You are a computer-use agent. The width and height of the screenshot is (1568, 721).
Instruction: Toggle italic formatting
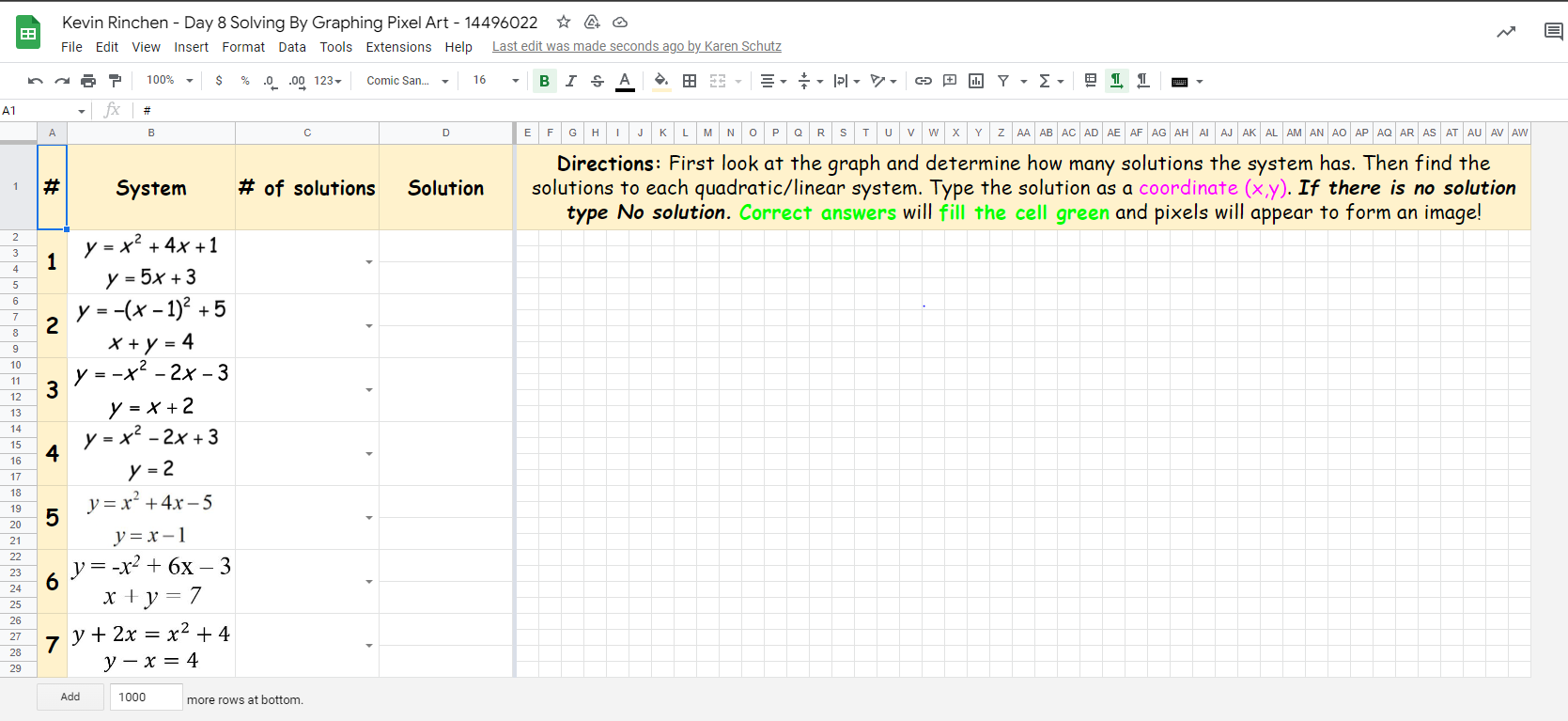570,81
